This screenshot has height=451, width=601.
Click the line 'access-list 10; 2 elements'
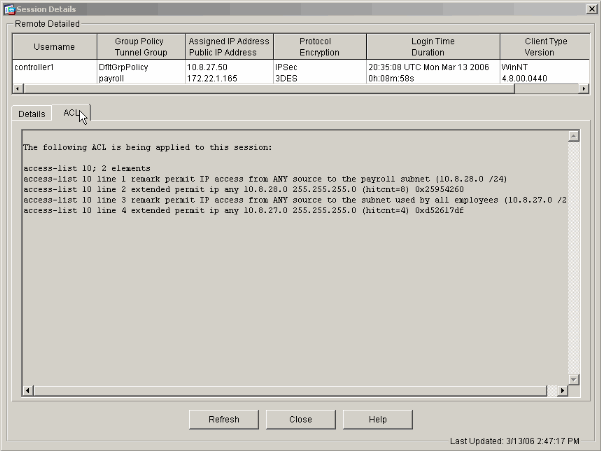[x=87, y=169]
